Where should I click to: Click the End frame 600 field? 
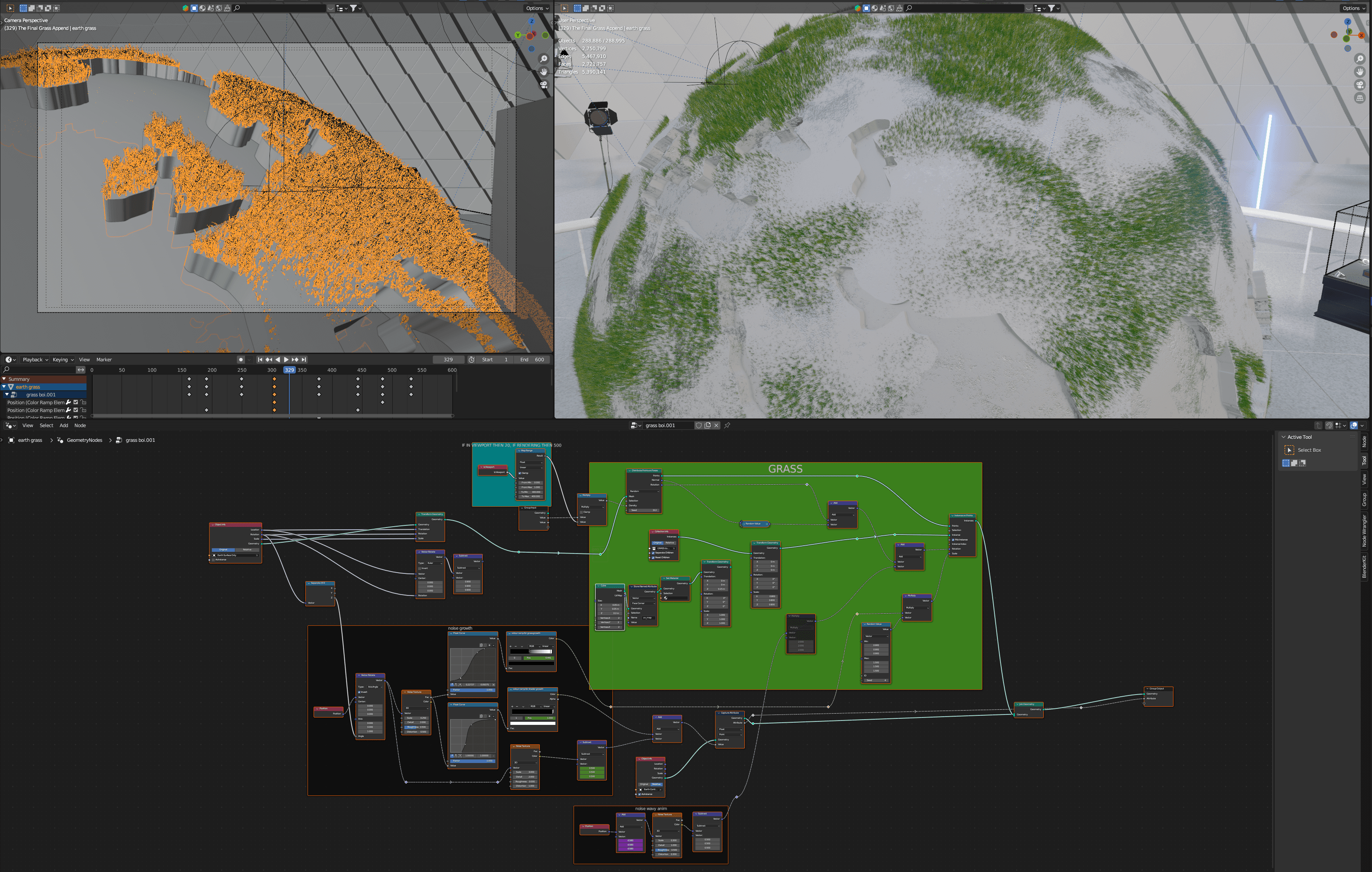pos(533,360)
